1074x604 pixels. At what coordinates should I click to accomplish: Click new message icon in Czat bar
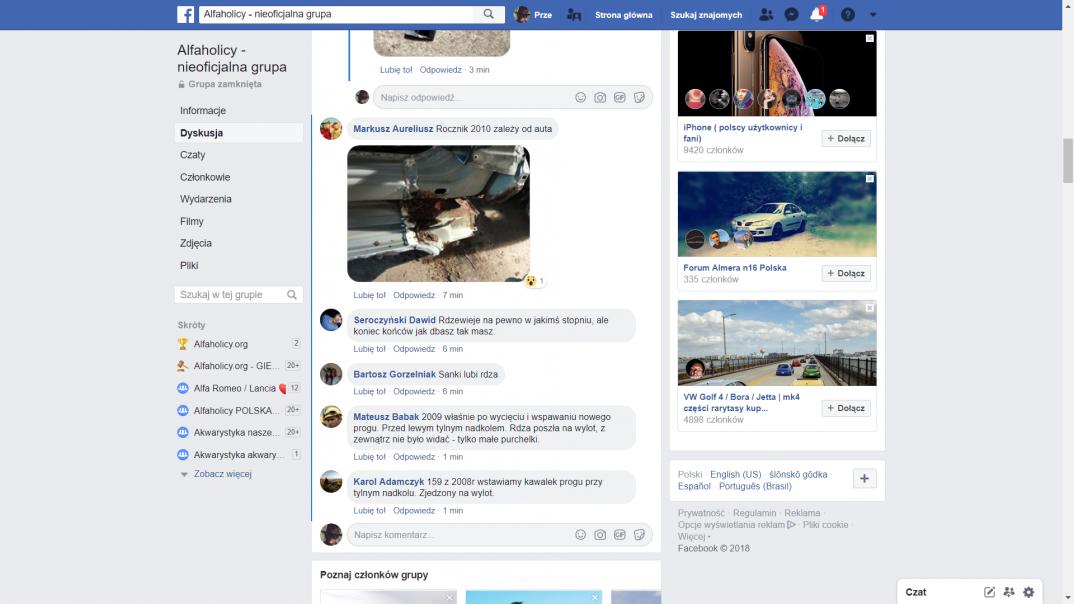tap(989, 592)
